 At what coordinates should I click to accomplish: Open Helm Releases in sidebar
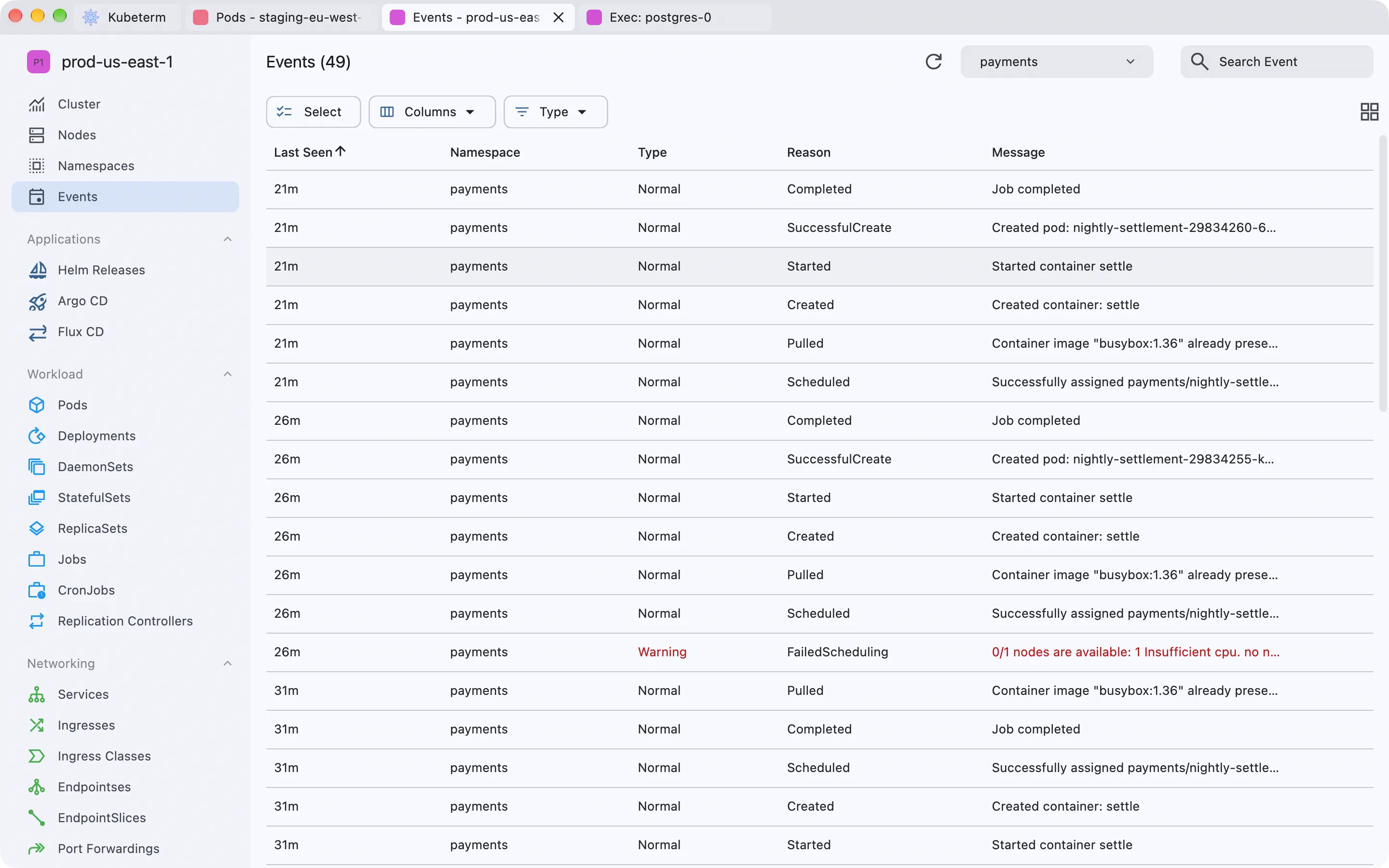[125, 270]
